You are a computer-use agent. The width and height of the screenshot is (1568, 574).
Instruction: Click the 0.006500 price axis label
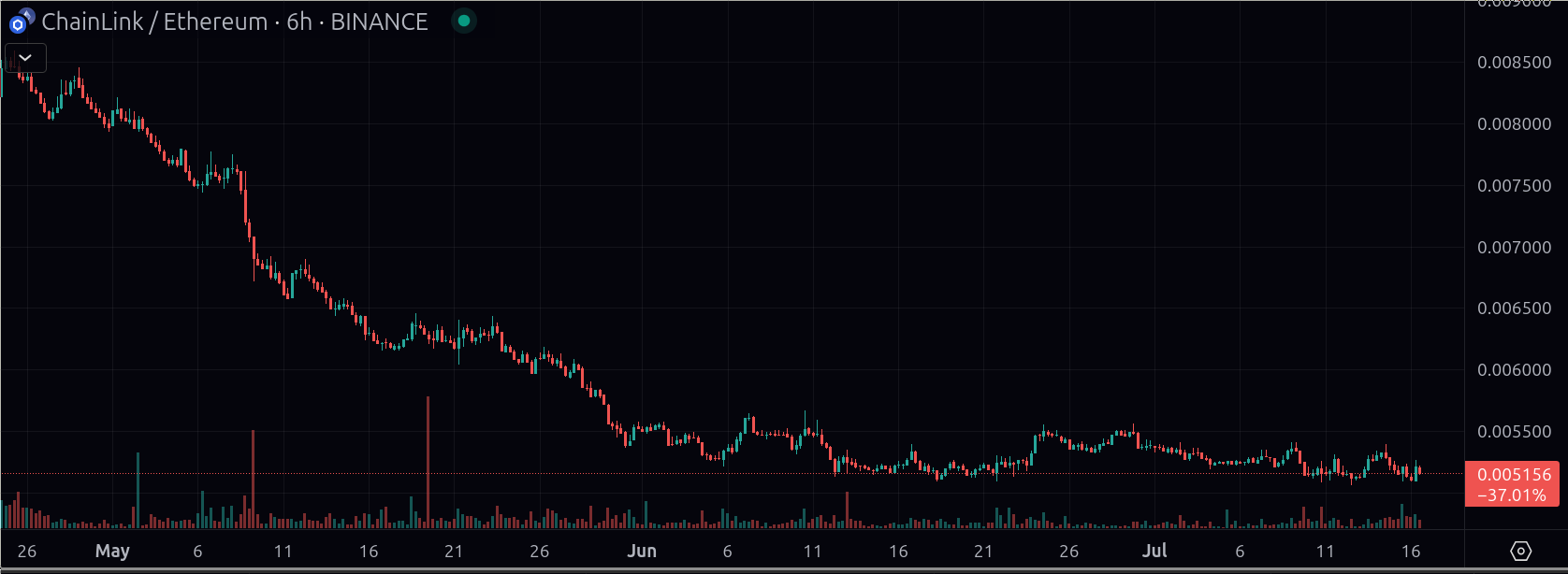point(1514,309)
